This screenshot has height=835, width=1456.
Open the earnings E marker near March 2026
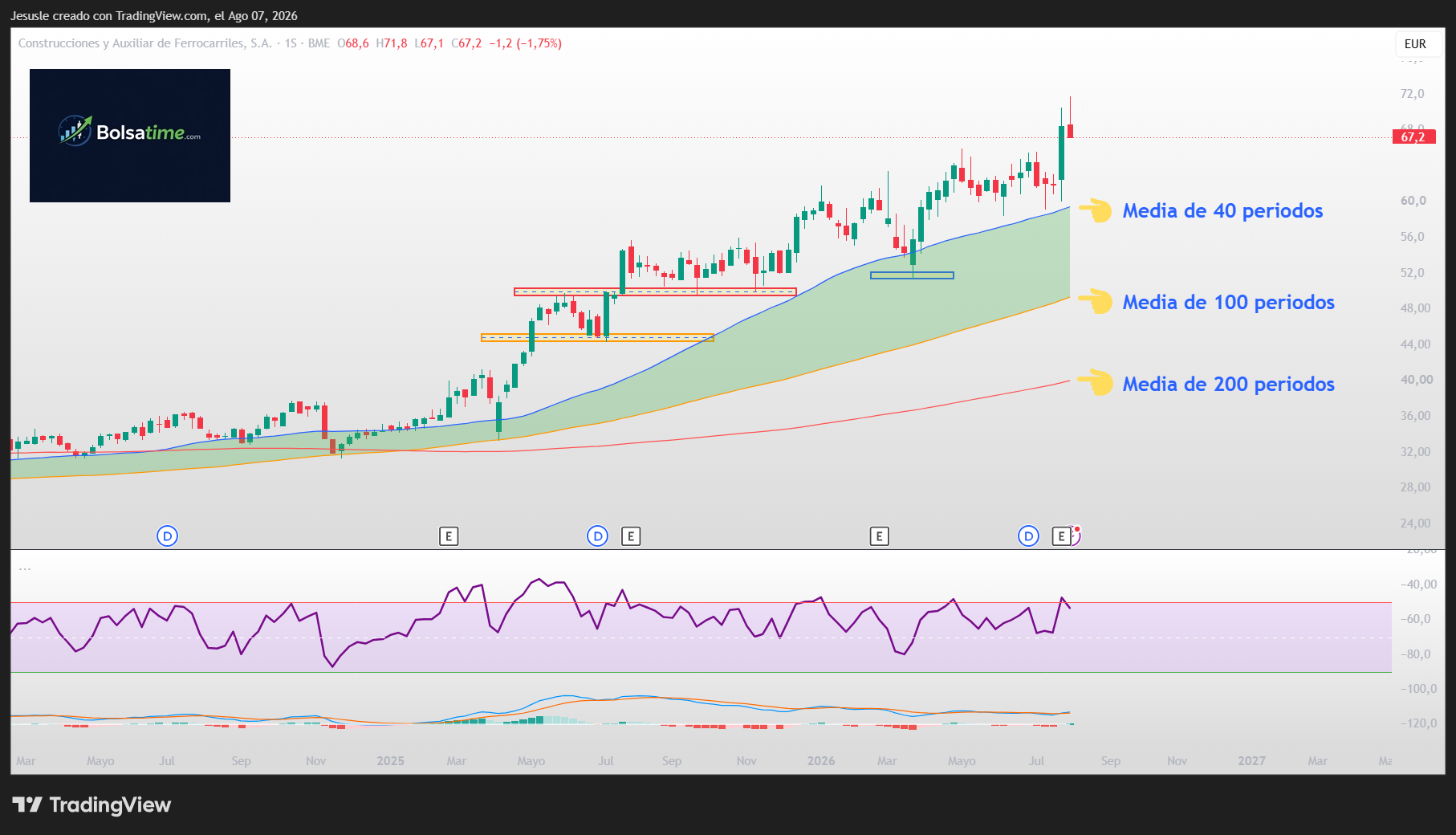[879, 536]
